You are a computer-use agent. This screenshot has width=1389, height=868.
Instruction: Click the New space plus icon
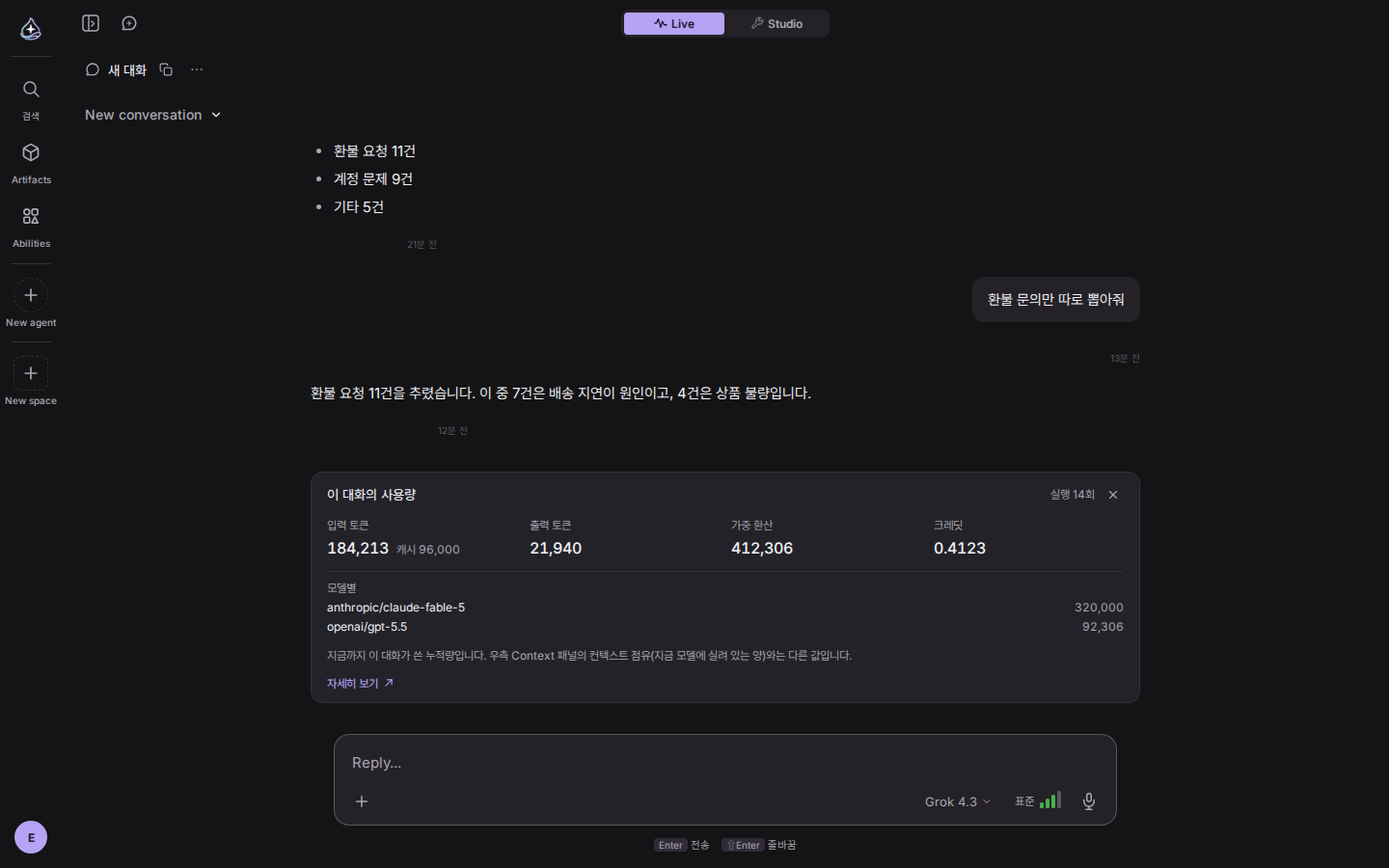tap(31, 373)
